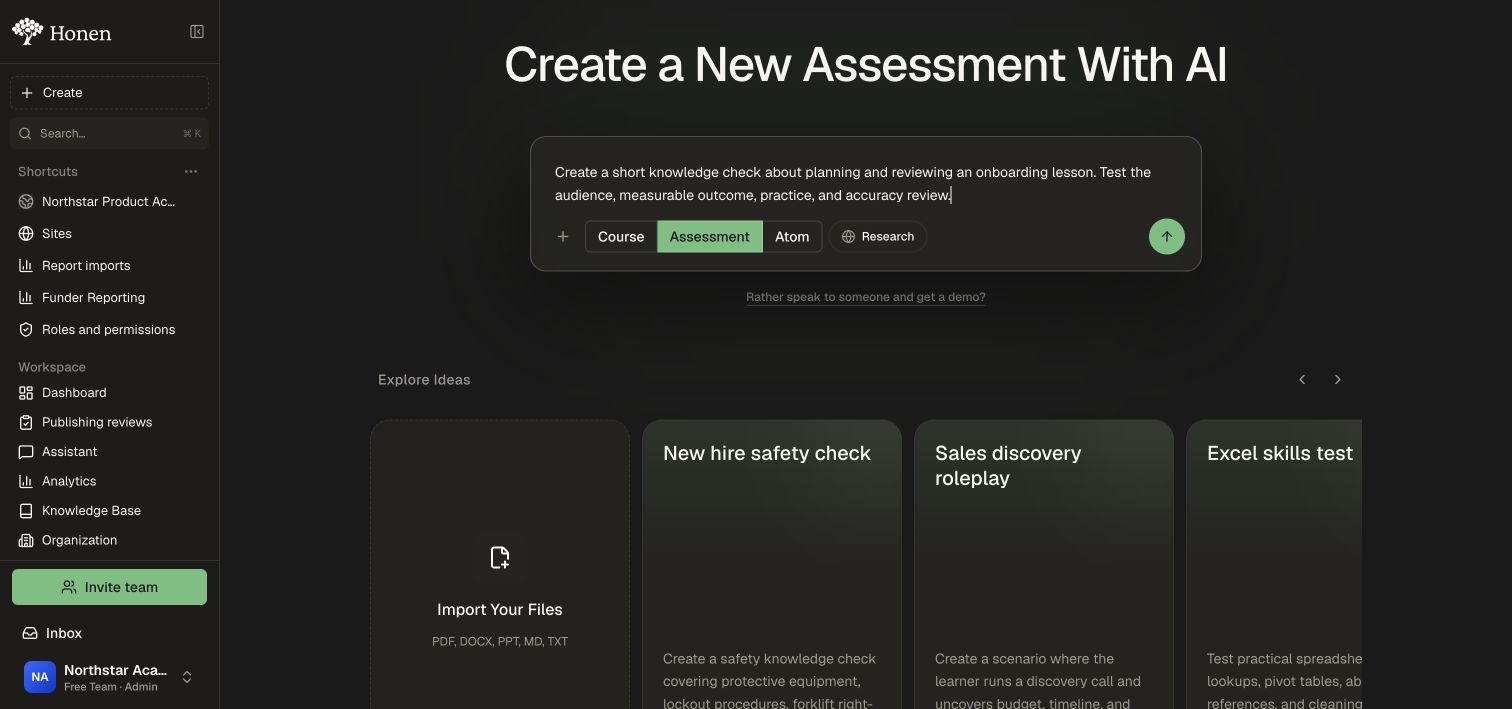Screen dimensions: 1512x709
Task: Submit prompt with green arrow button
Action: (x=1166, y=237)
